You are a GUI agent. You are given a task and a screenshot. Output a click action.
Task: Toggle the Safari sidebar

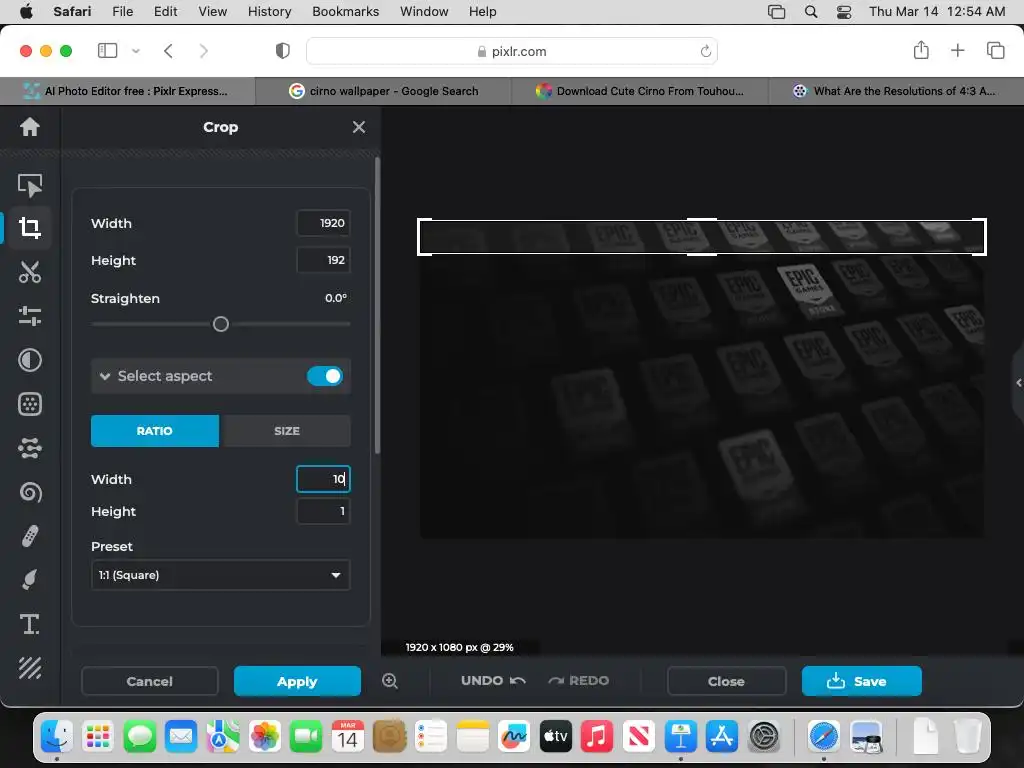(107, 51)
